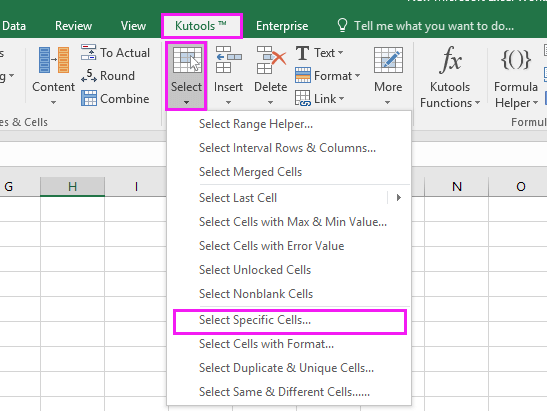Viewport: 547px width, 411px height.
Task: Expand the Format dropdown arrow
Action: (357, 76)
